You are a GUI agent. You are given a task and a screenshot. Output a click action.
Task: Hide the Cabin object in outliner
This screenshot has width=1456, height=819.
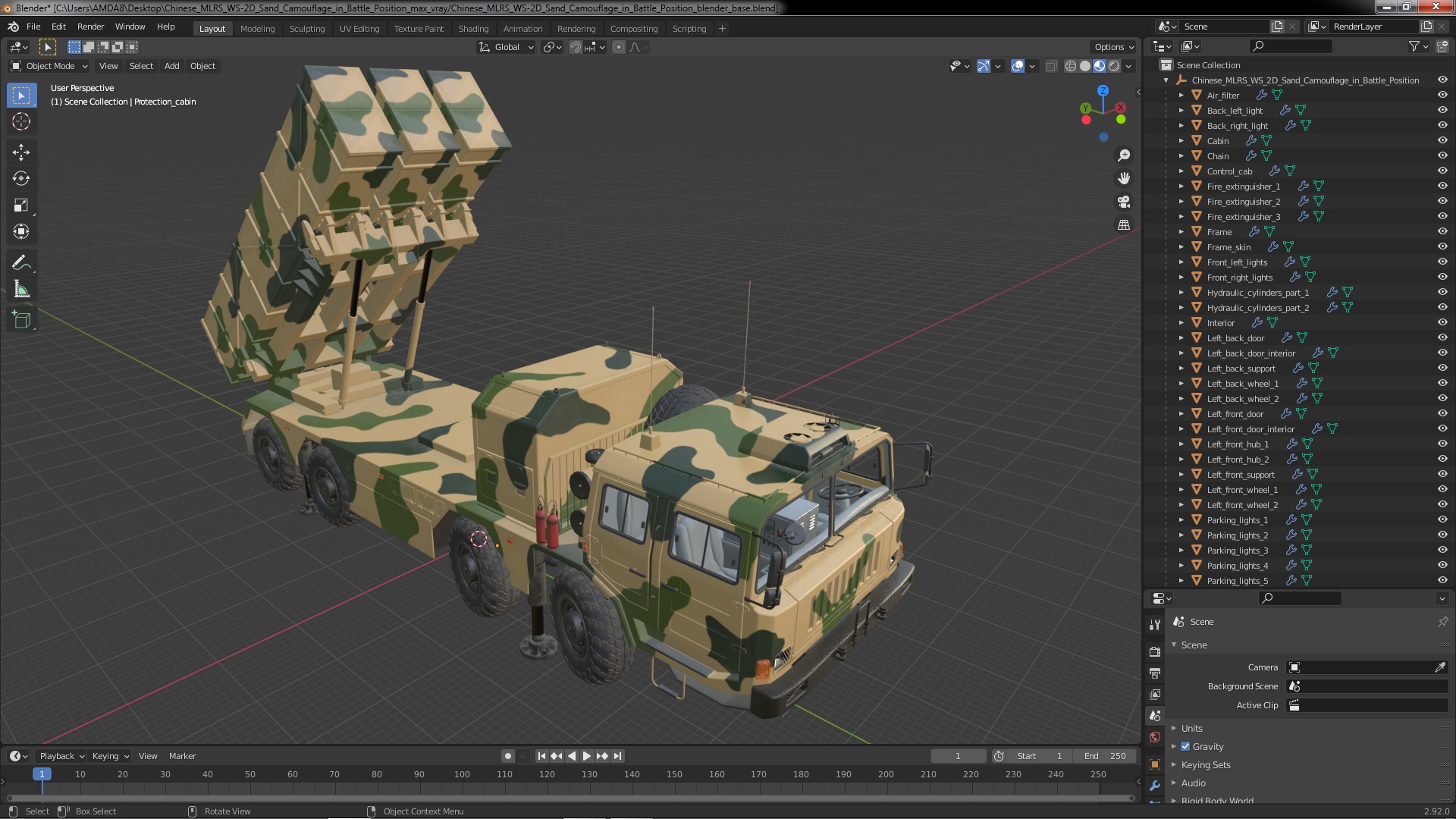point(1442,141)
